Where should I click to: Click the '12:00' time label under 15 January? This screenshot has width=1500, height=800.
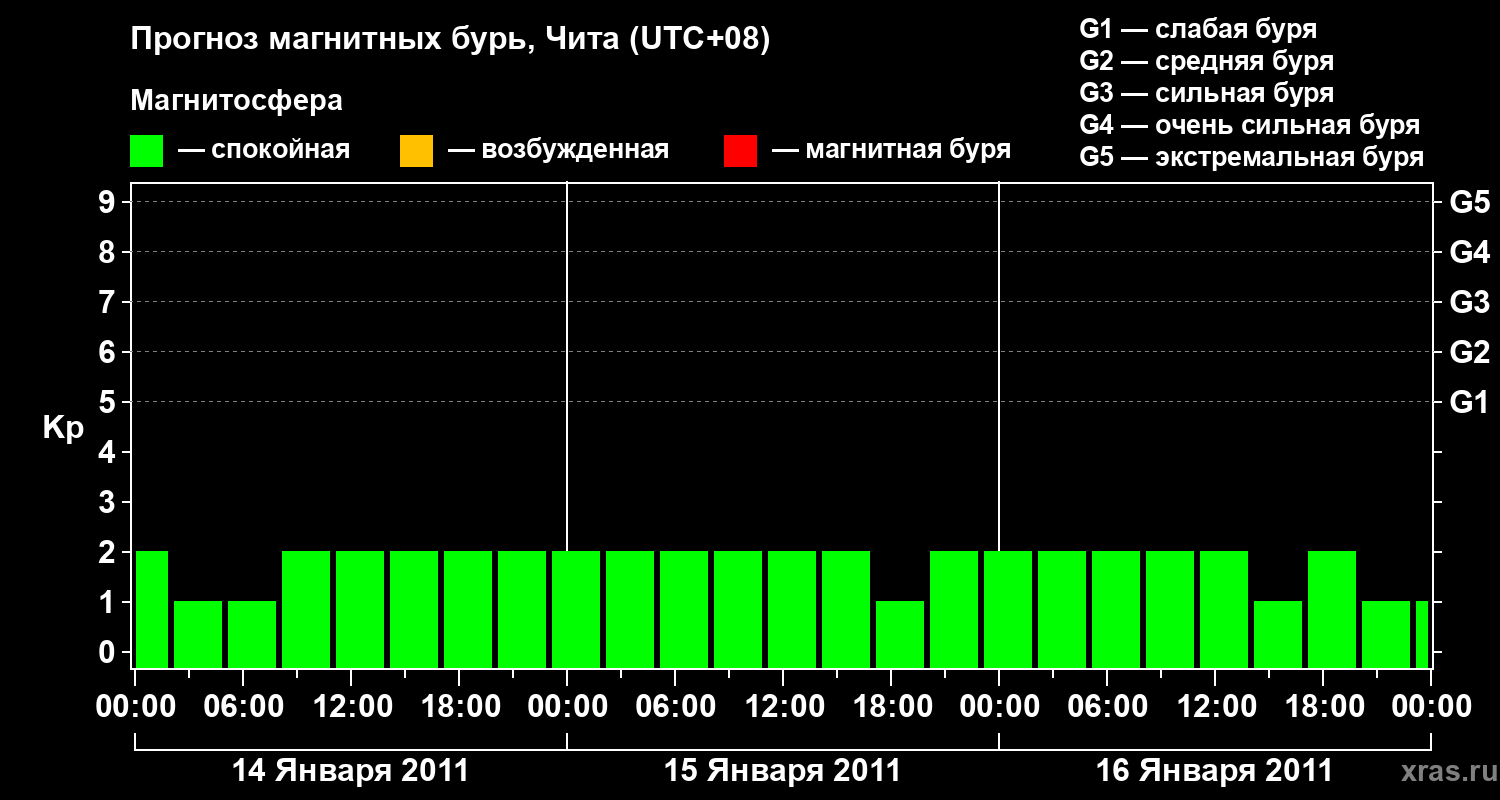coord(783,707)
